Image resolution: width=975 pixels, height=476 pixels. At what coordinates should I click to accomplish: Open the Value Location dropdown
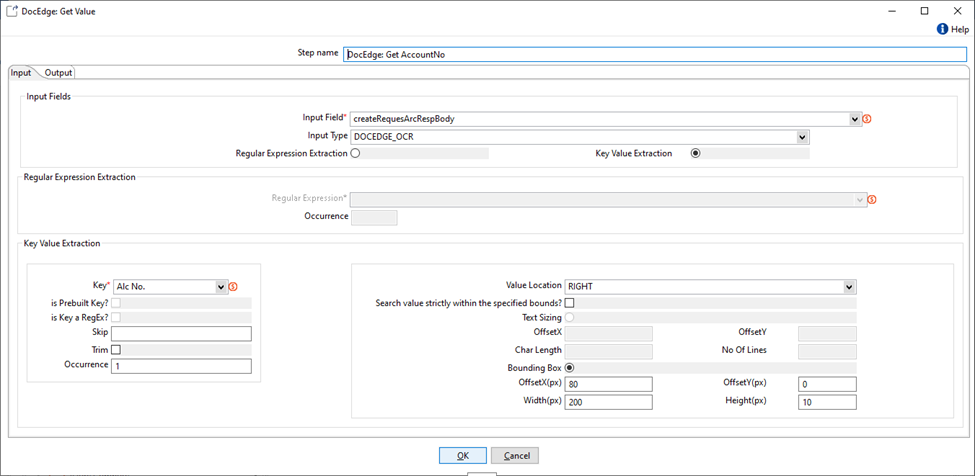pyautogui.click(x=849, y=287)
